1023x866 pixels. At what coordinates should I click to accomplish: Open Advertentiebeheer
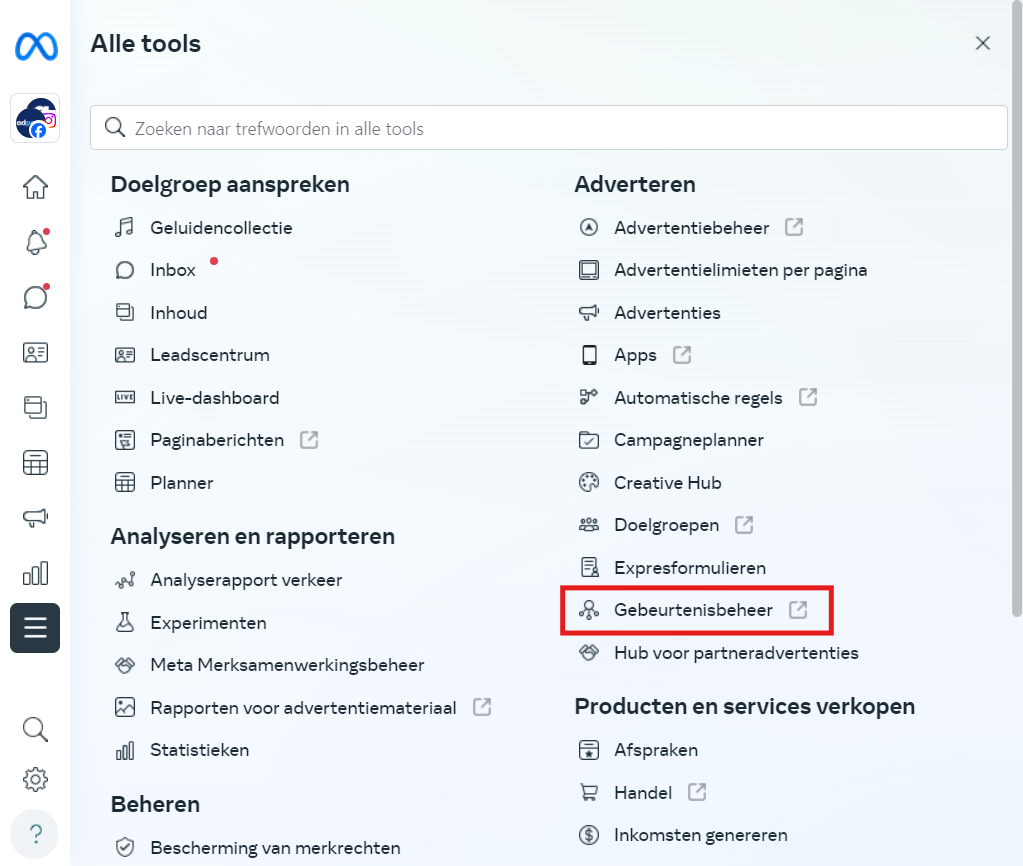click(x=691, y=228)
